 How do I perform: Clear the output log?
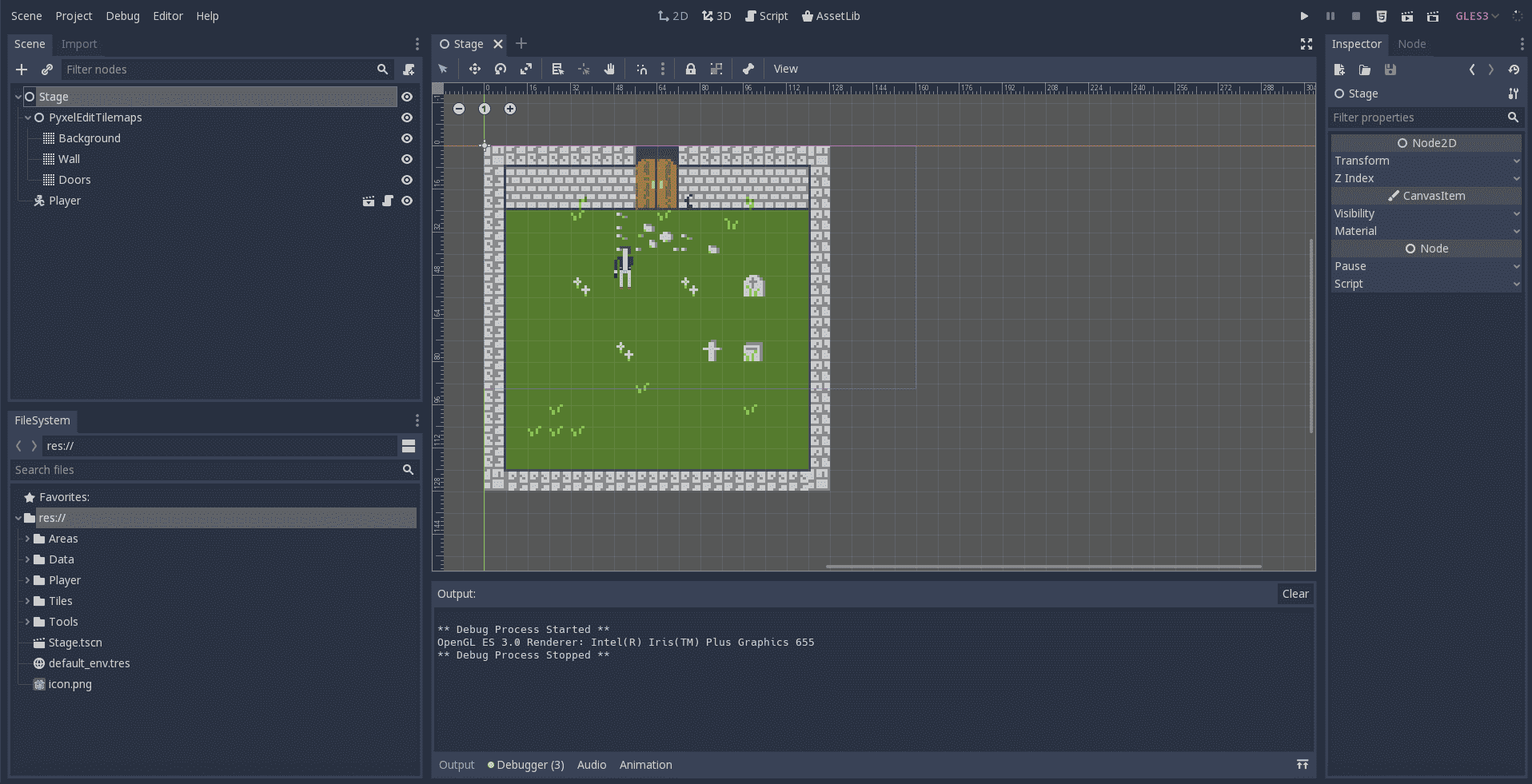(x=1295, y=594)
